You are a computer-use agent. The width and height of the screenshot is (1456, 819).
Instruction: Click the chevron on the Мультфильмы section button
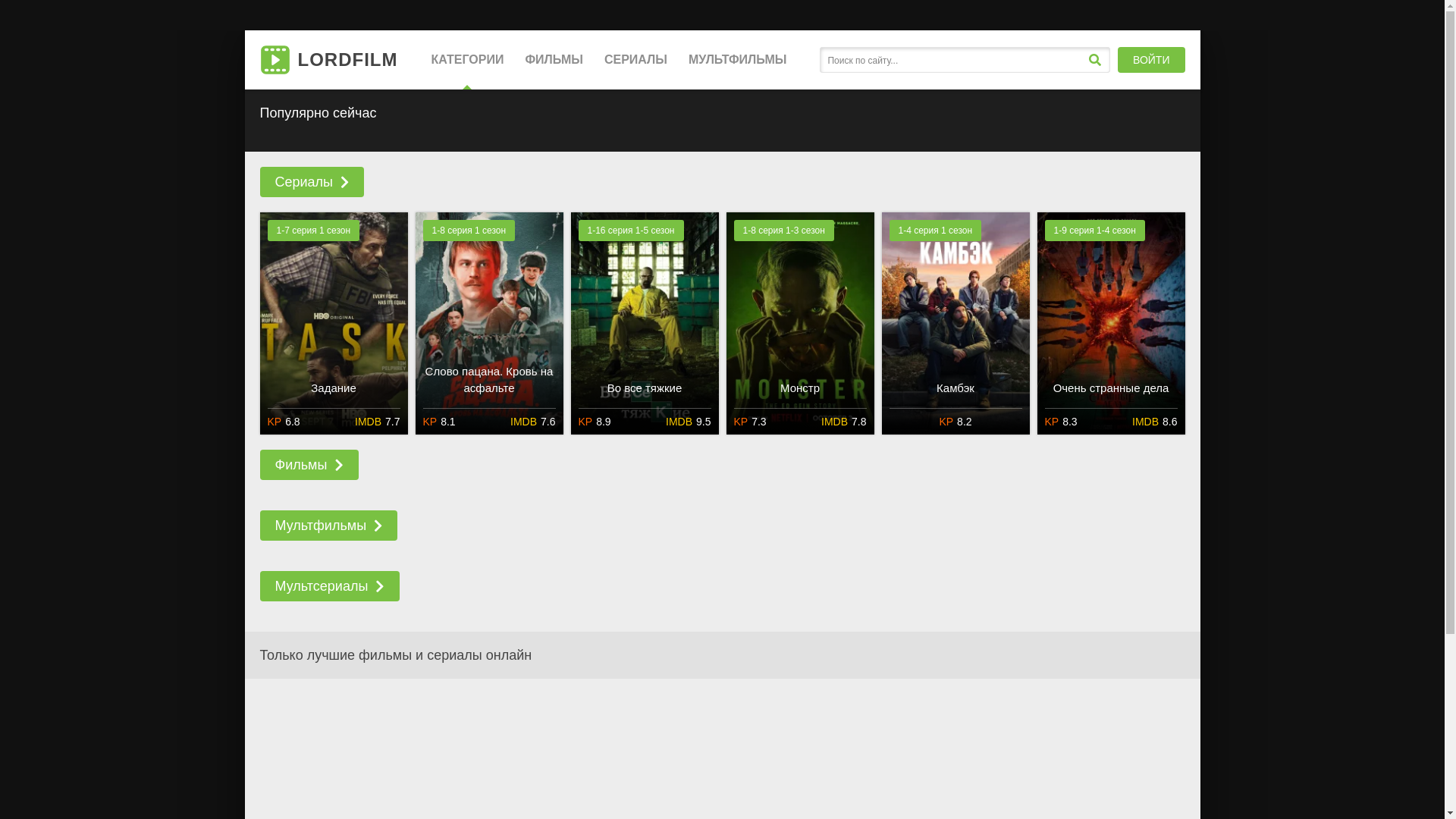(x=378, y=526)
